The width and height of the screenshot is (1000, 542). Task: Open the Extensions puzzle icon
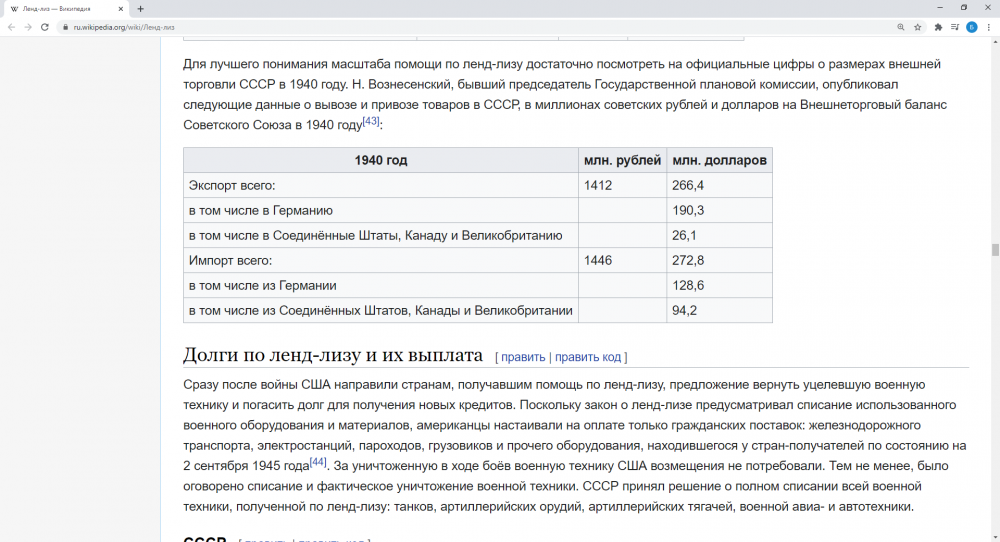coord(939,27)
